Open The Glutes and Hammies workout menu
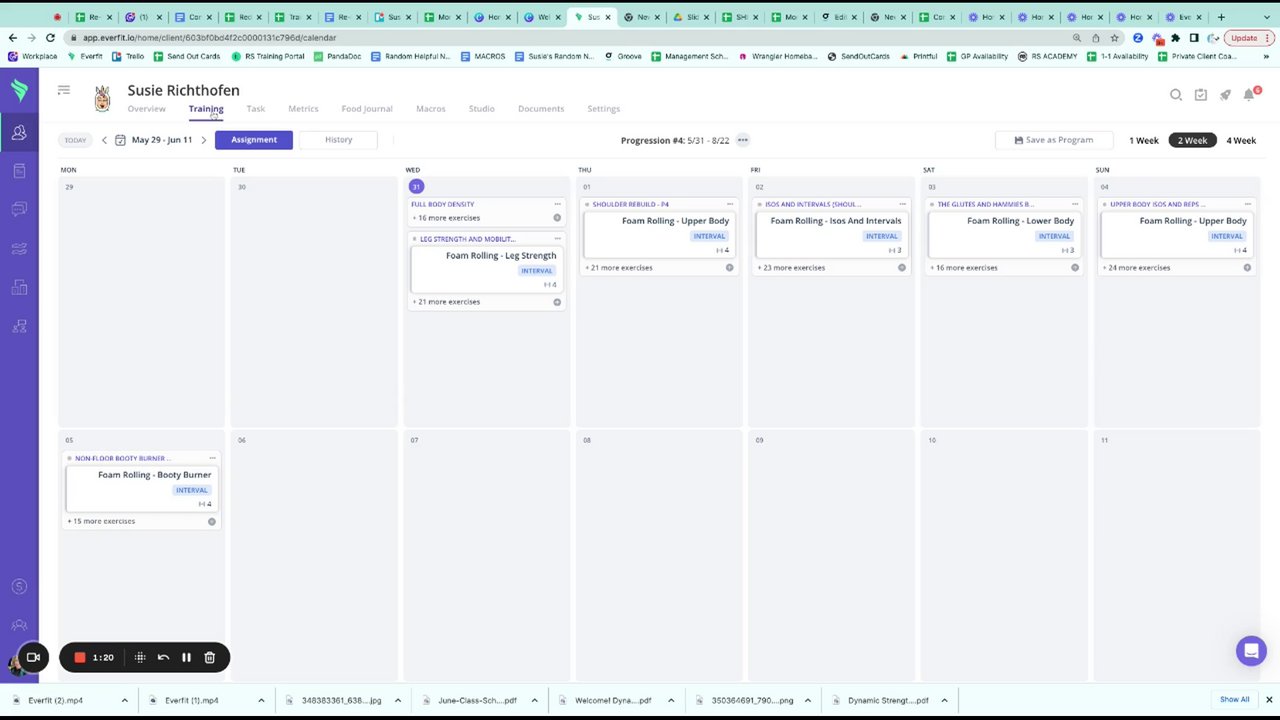The width and height of the screenshot is (1280, 720). (1075, 204)
